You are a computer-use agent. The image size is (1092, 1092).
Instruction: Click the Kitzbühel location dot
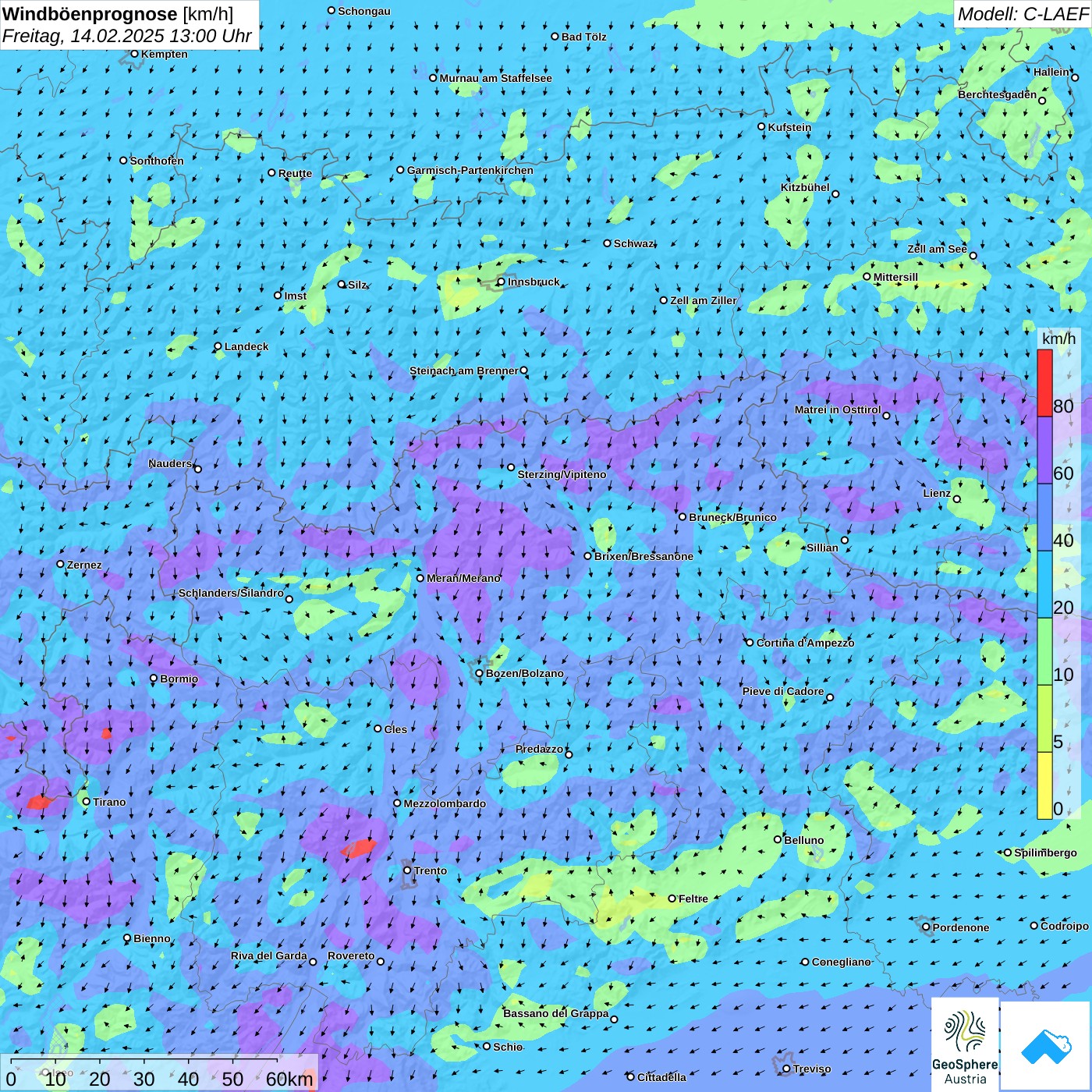pos(835,194)
